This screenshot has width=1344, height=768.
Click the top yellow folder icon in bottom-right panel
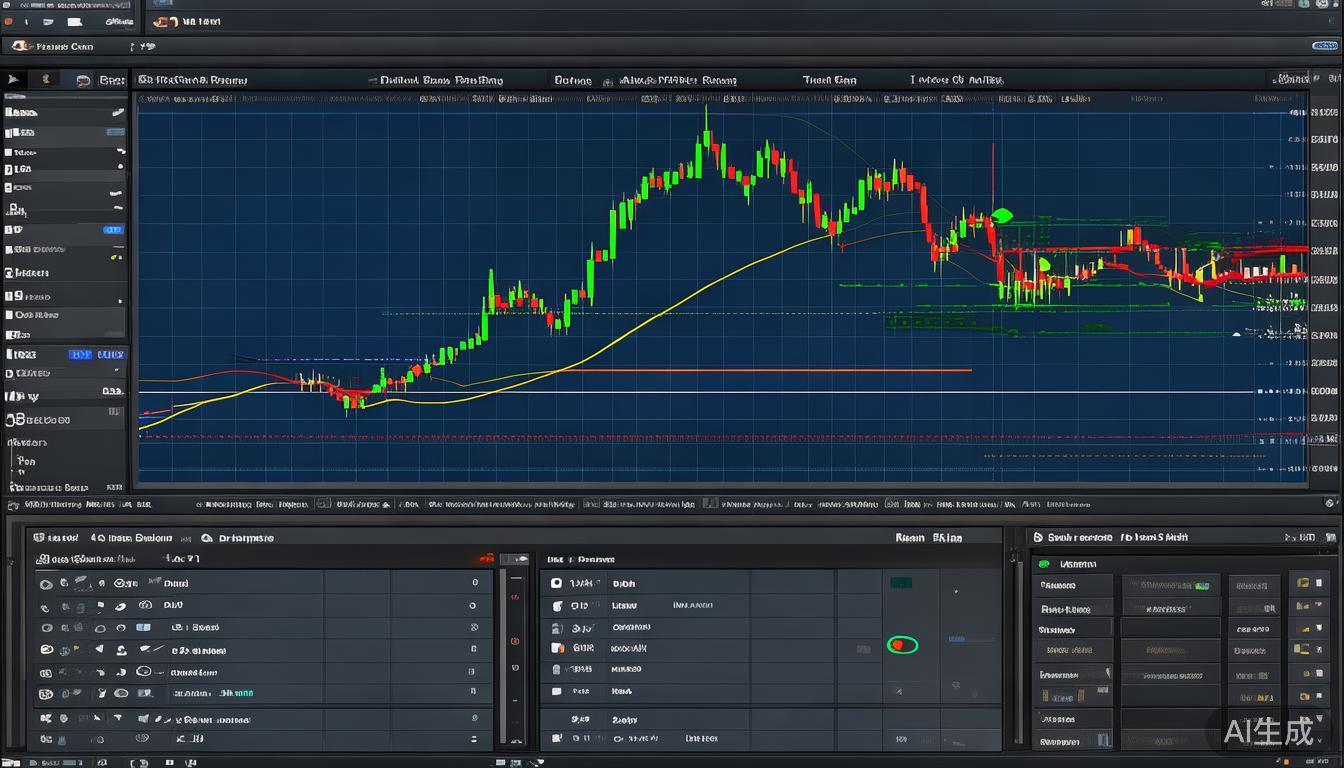point(1303,582)
